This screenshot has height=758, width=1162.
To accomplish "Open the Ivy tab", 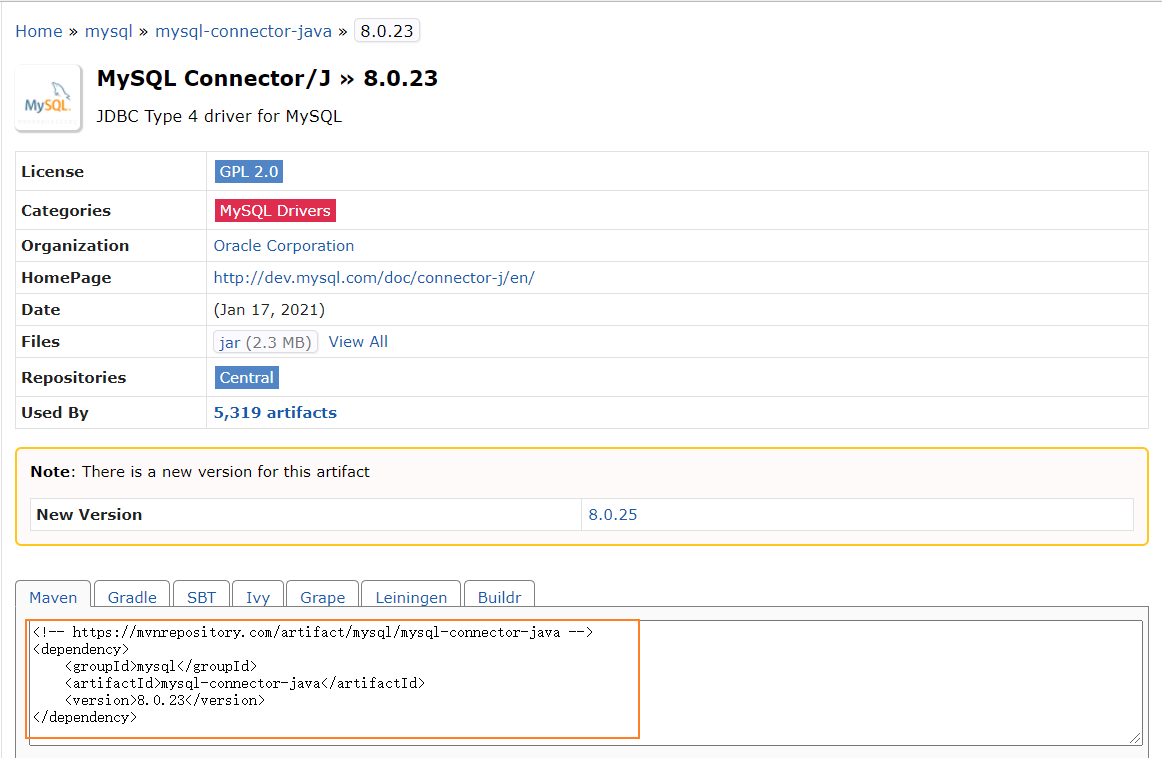I will (258, 597).
